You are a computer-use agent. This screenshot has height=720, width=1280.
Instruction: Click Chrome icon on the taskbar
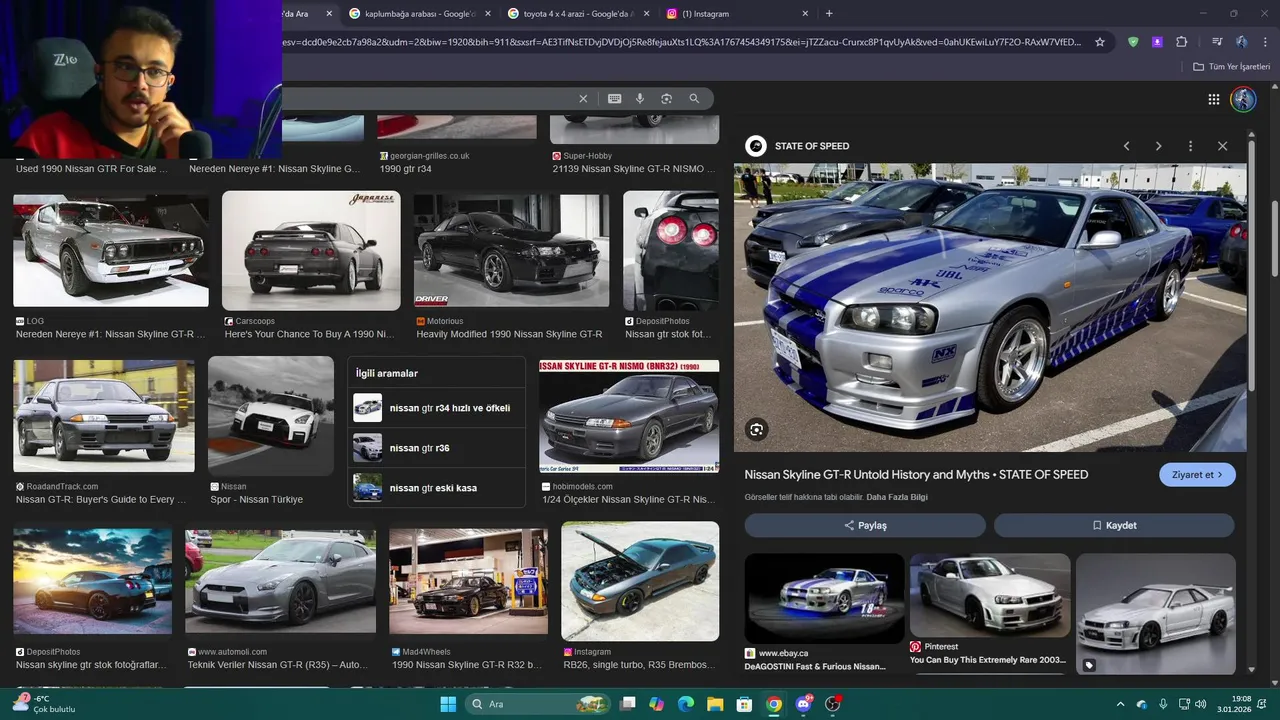tap(774, 704)
